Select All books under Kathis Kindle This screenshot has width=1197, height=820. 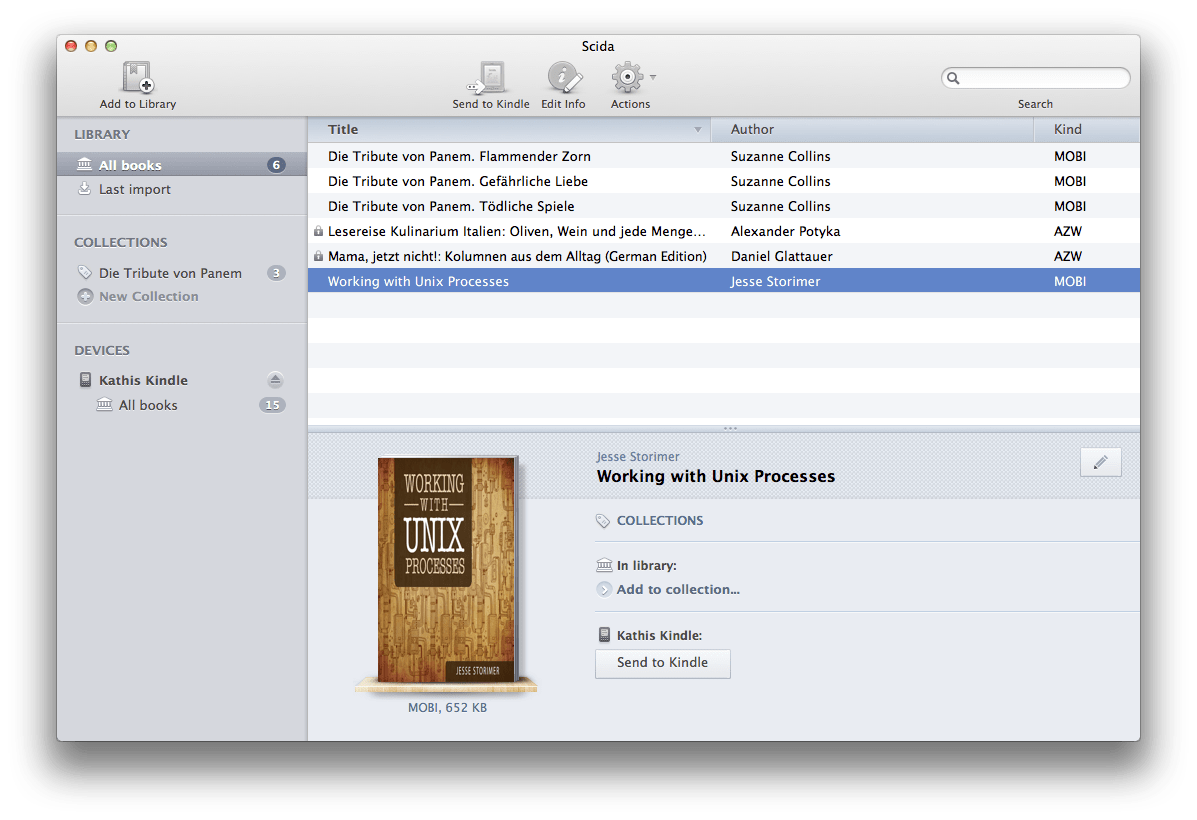coord(148,405)
